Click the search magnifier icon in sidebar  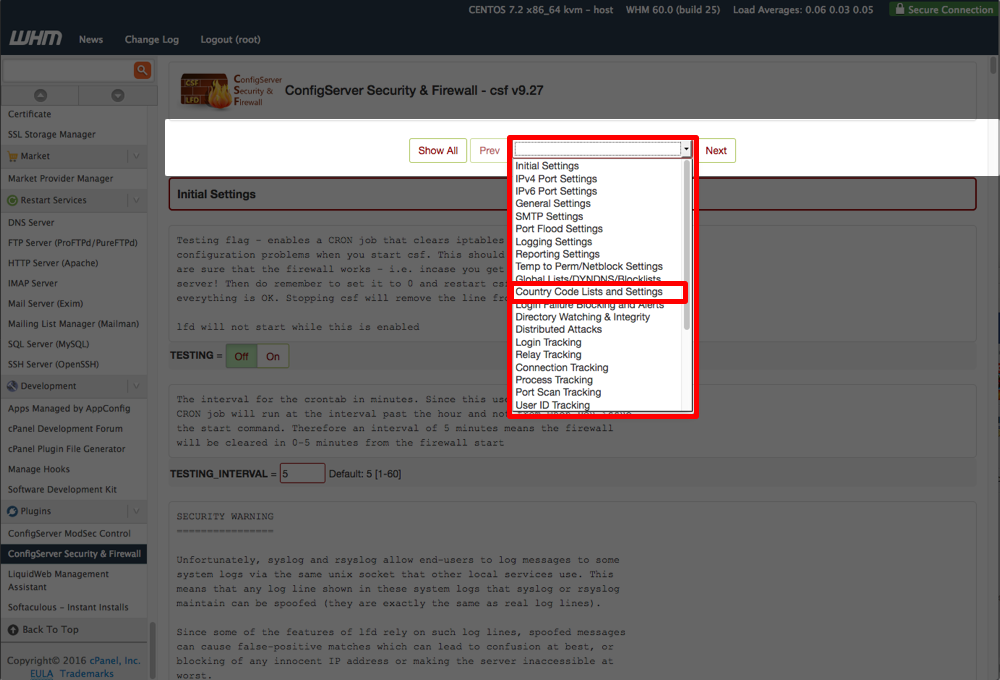click(x=141, y=70)
